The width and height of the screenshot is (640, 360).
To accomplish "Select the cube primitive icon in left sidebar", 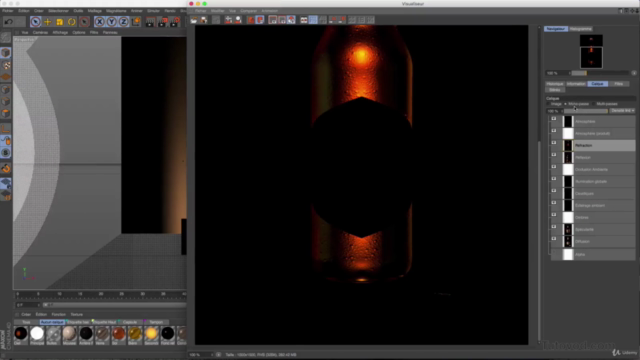I will point(6,53).
